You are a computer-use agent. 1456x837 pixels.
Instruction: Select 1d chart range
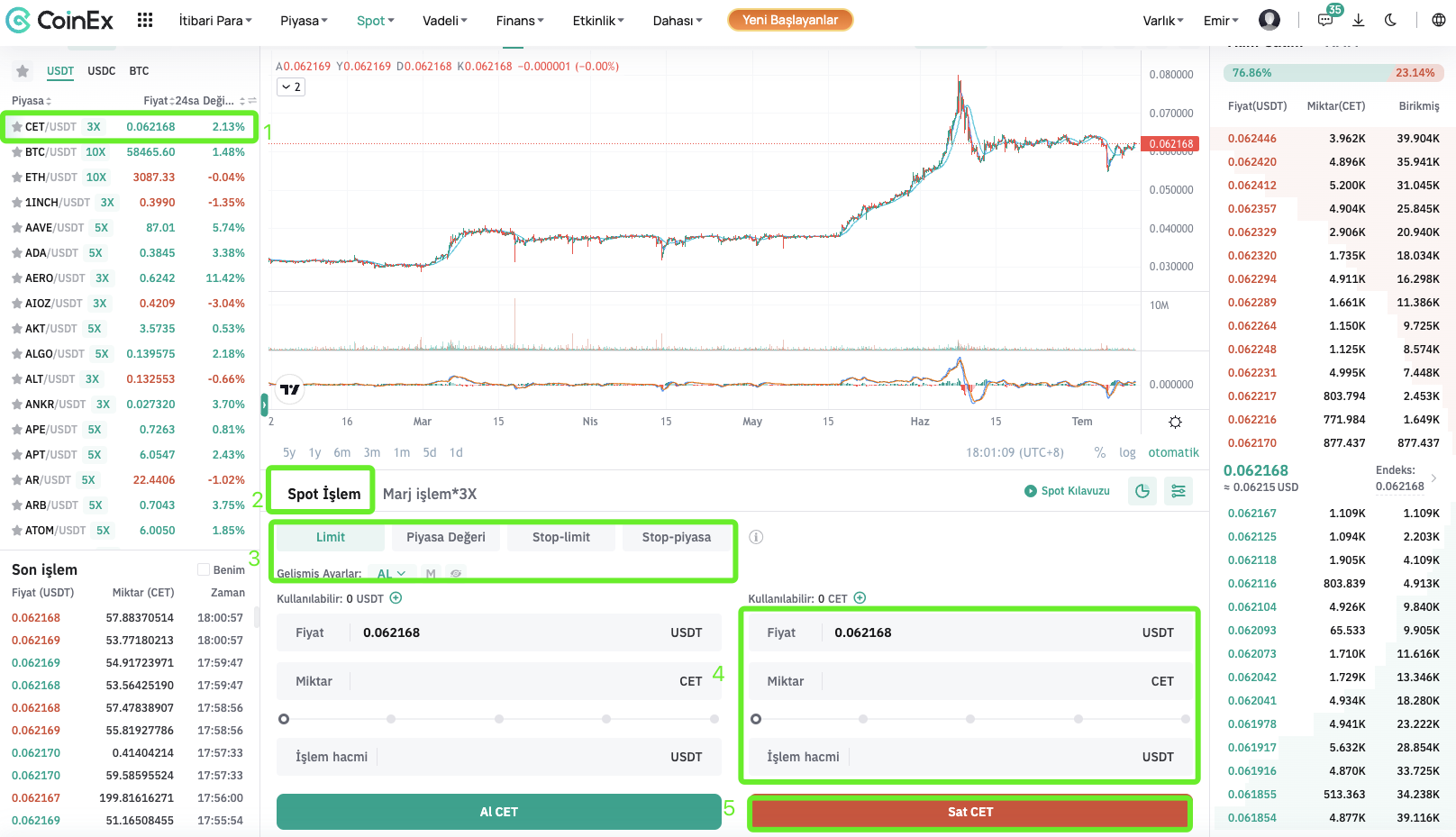point(456,452)
